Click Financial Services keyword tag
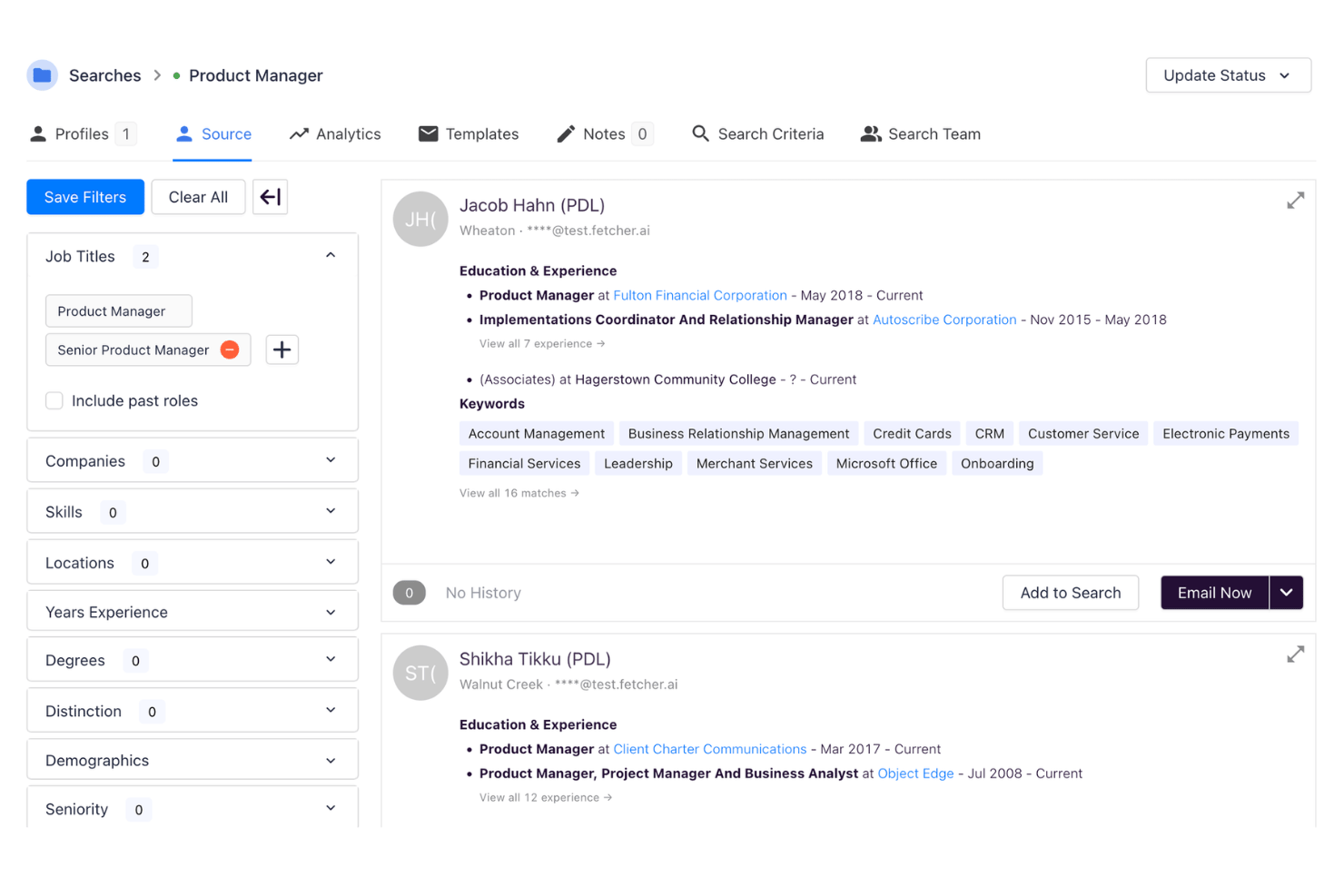This screenshot has height=896, width=1344. tap(525, 464)
